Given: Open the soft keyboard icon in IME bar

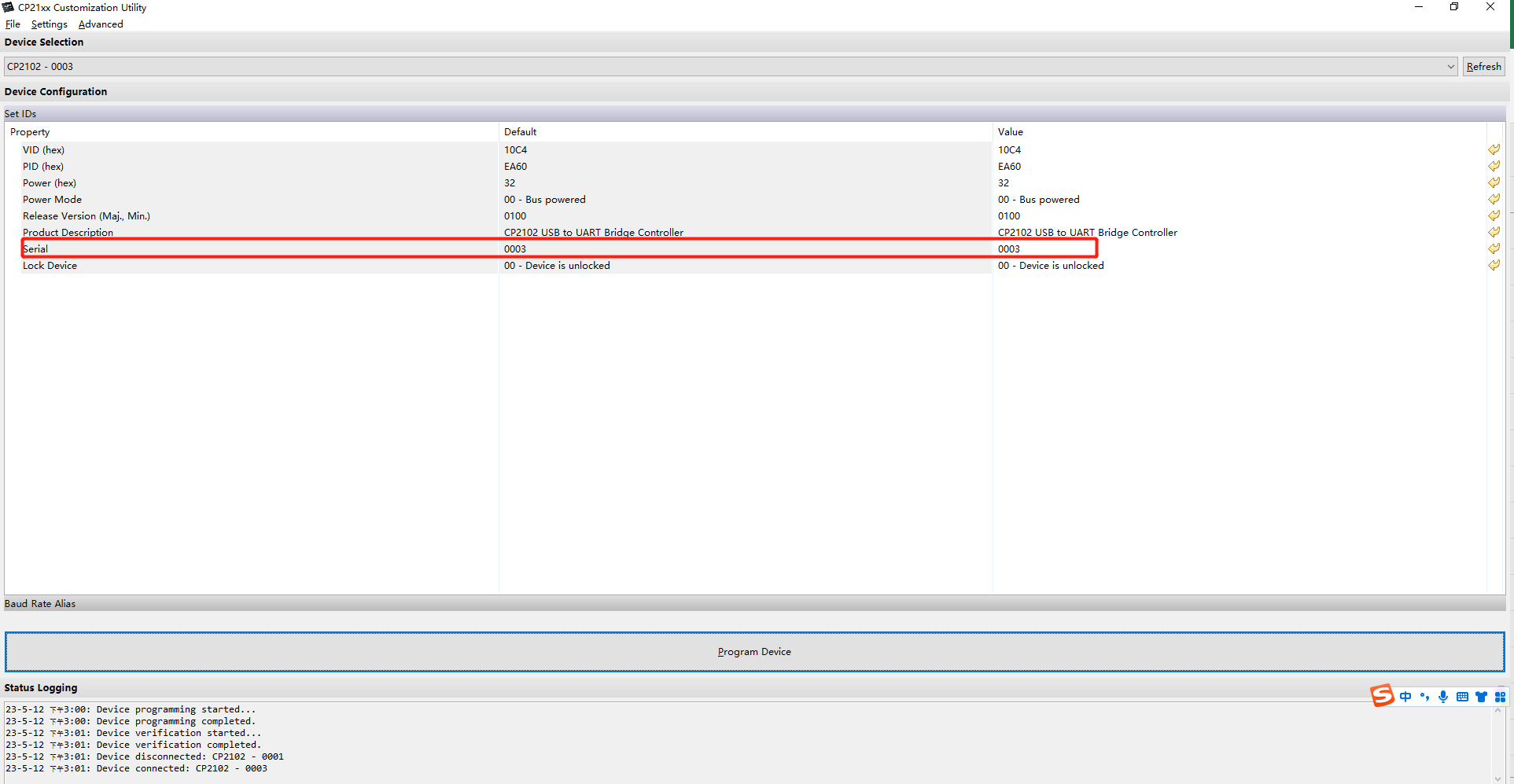Looking at the screenshot, I should 1462,697.
